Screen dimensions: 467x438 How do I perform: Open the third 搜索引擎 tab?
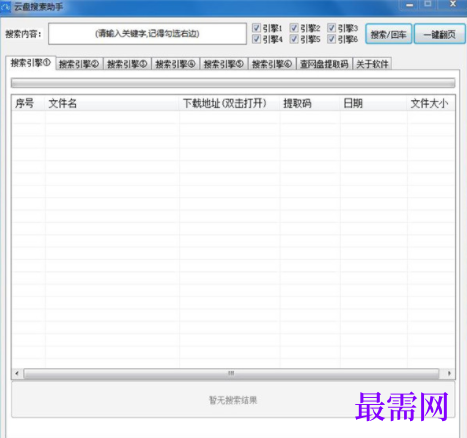click(x=127, y=64)
